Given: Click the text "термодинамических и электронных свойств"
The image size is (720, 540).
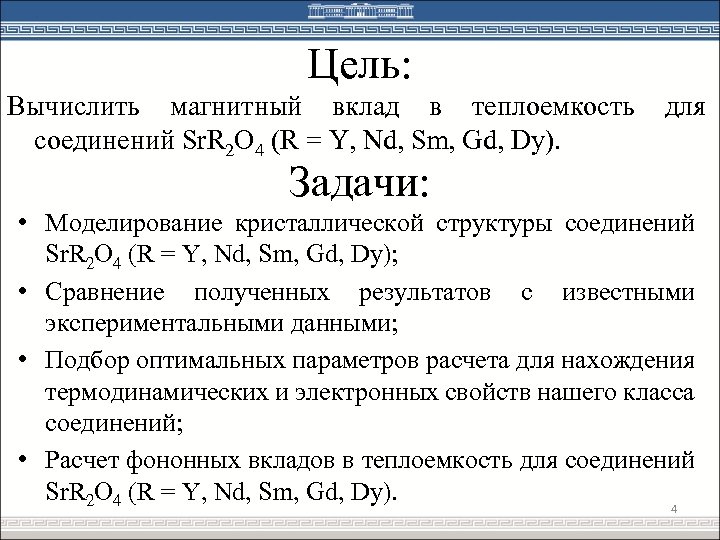Looking at the screenshot, I should [286, 393].
